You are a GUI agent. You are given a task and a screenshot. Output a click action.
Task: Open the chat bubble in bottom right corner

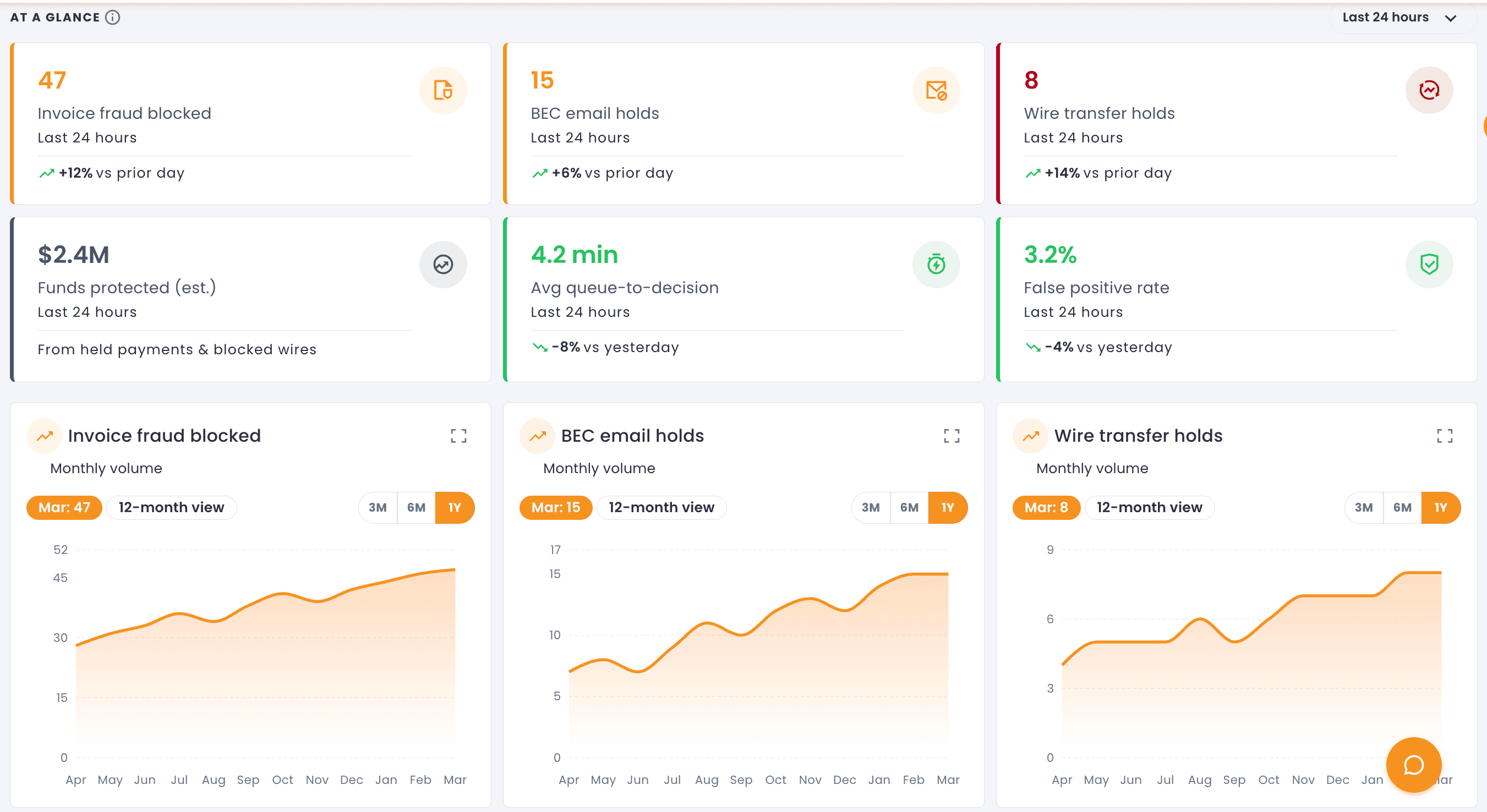[1413, 765]
